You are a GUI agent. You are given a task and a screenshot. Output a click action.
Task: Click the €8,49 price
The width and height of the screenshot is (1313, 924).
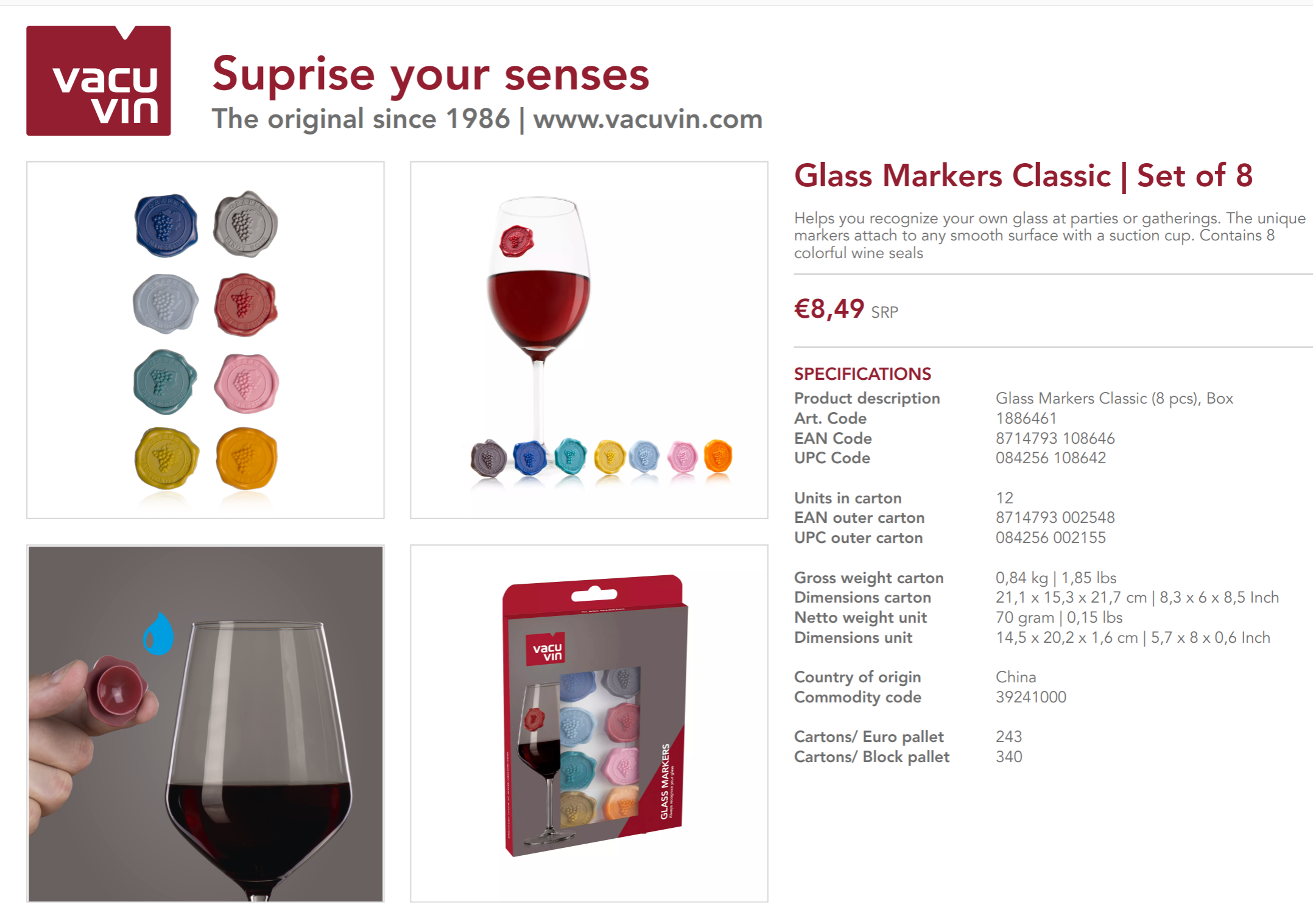pyautogui.click(x=829, y=309)
